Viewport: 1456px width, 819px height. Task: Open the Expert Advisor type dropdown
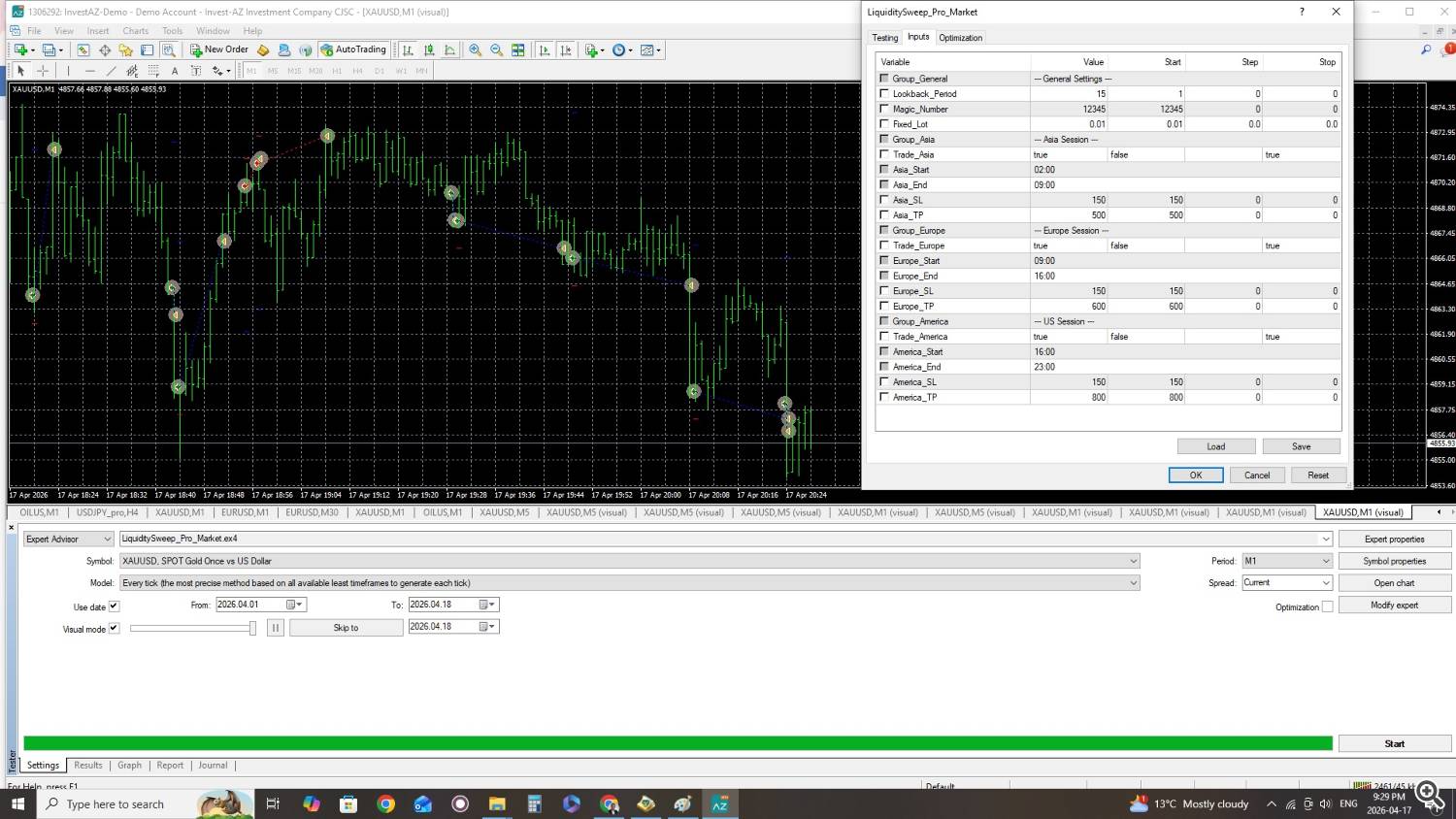point(69,539)
